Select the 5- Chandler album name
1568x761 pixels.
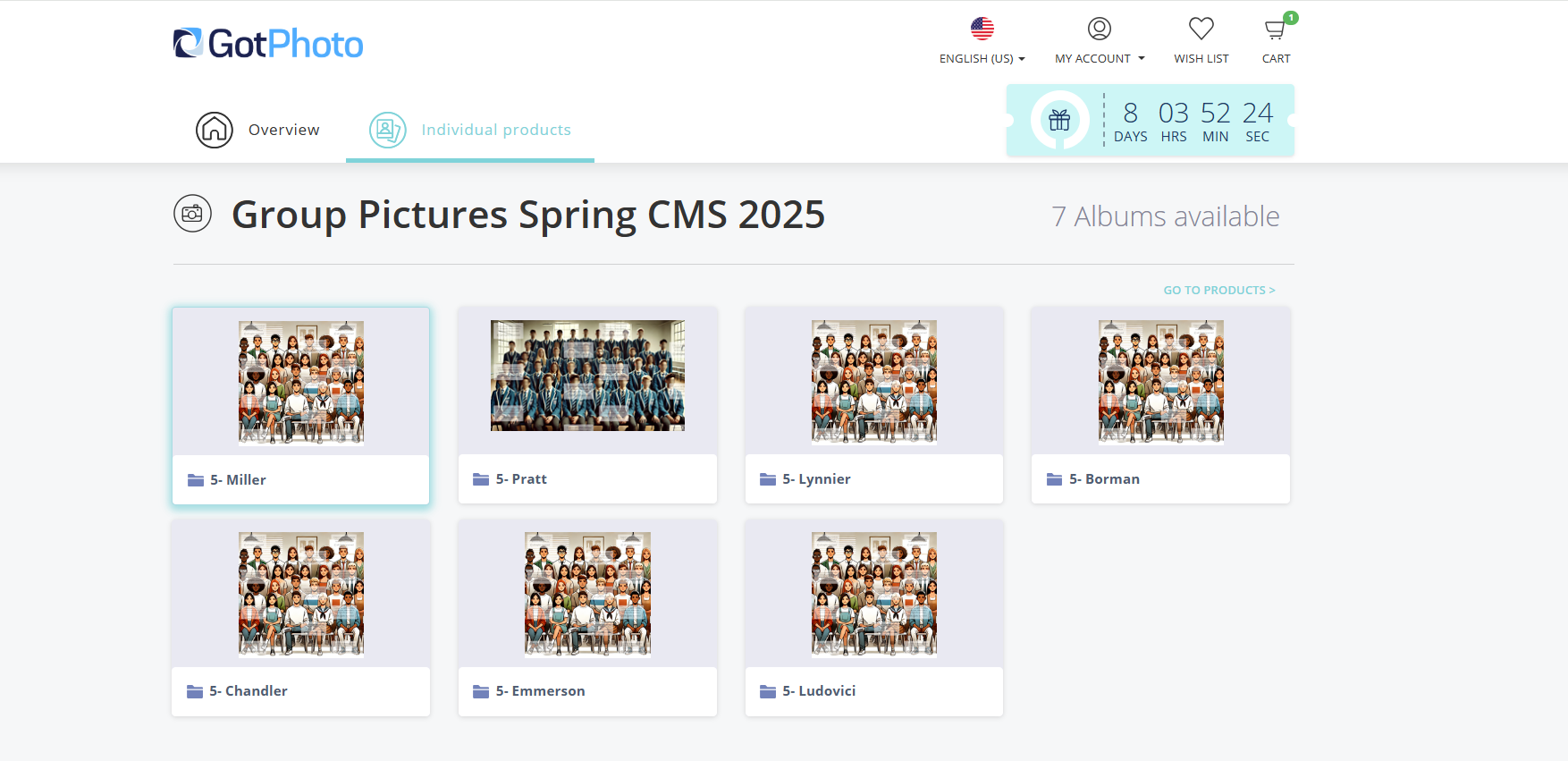tap(249, 691)
